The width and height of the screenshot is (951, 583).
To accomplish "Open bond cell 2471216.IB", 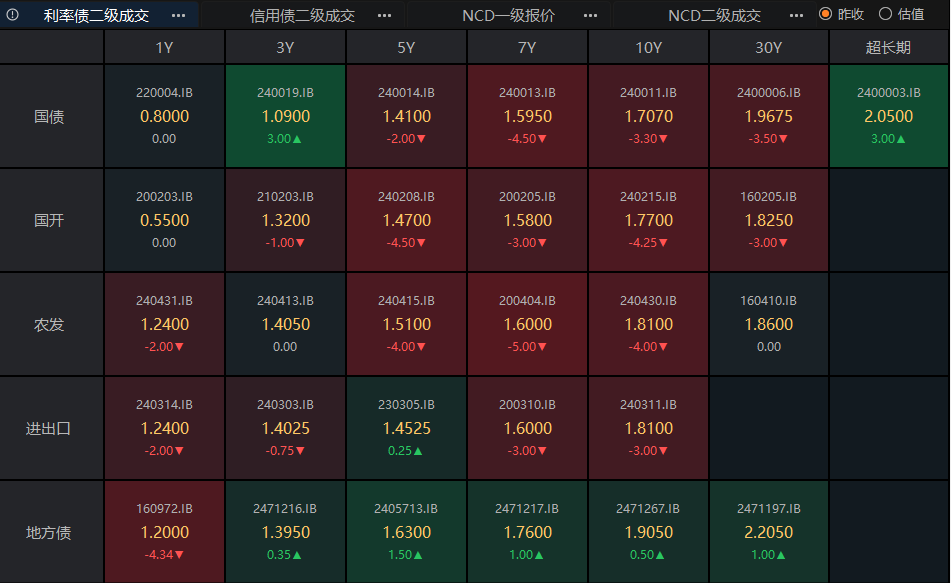I will point(285,532).
